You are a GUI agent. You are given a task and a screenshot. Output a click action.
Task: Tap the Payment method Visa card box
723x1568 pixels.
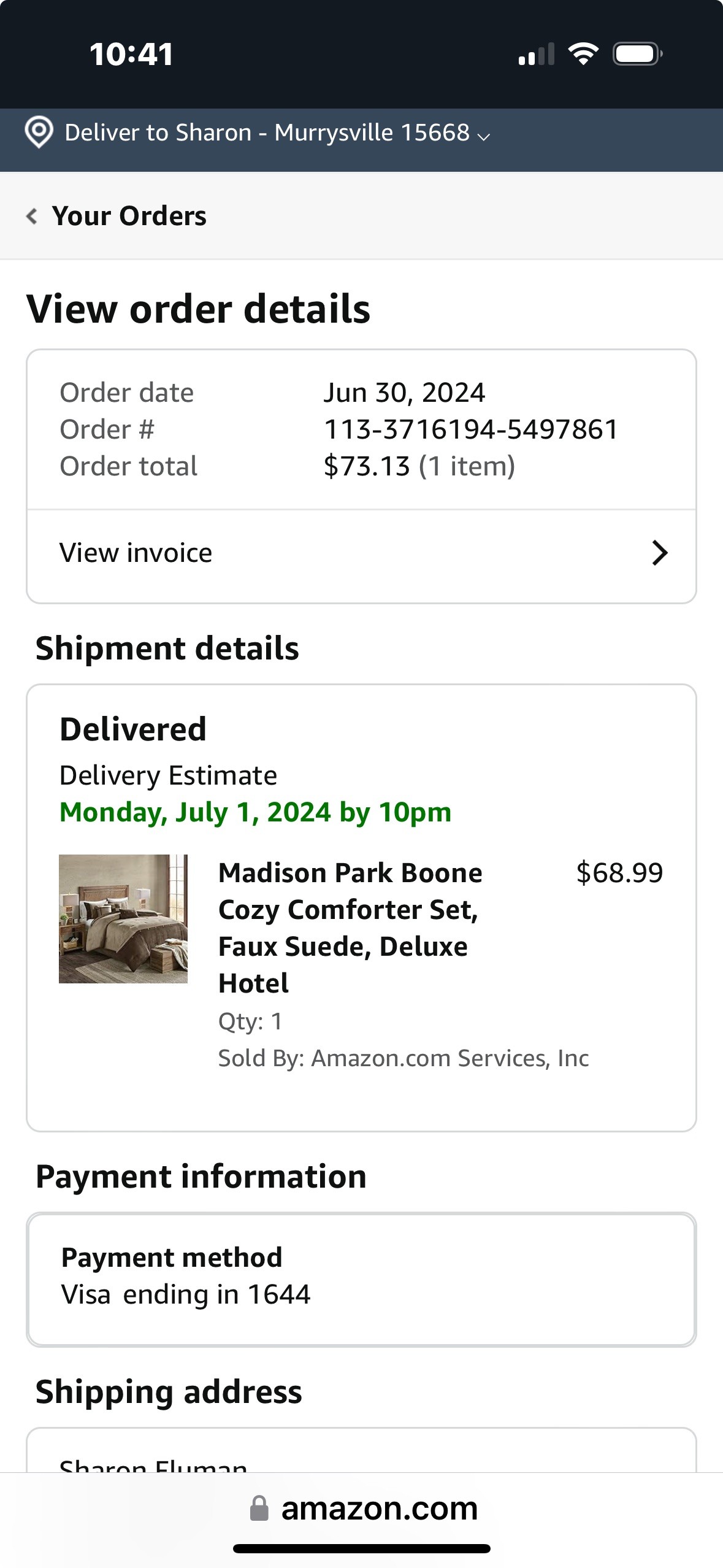361,1279
